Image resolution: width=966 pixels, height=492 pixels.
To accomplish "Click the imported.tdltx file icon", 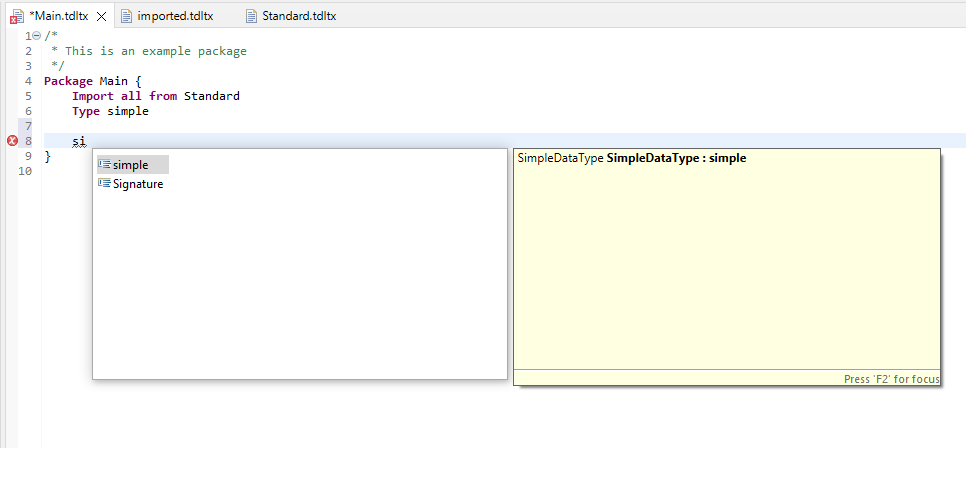I will click(x=126, y=16).
